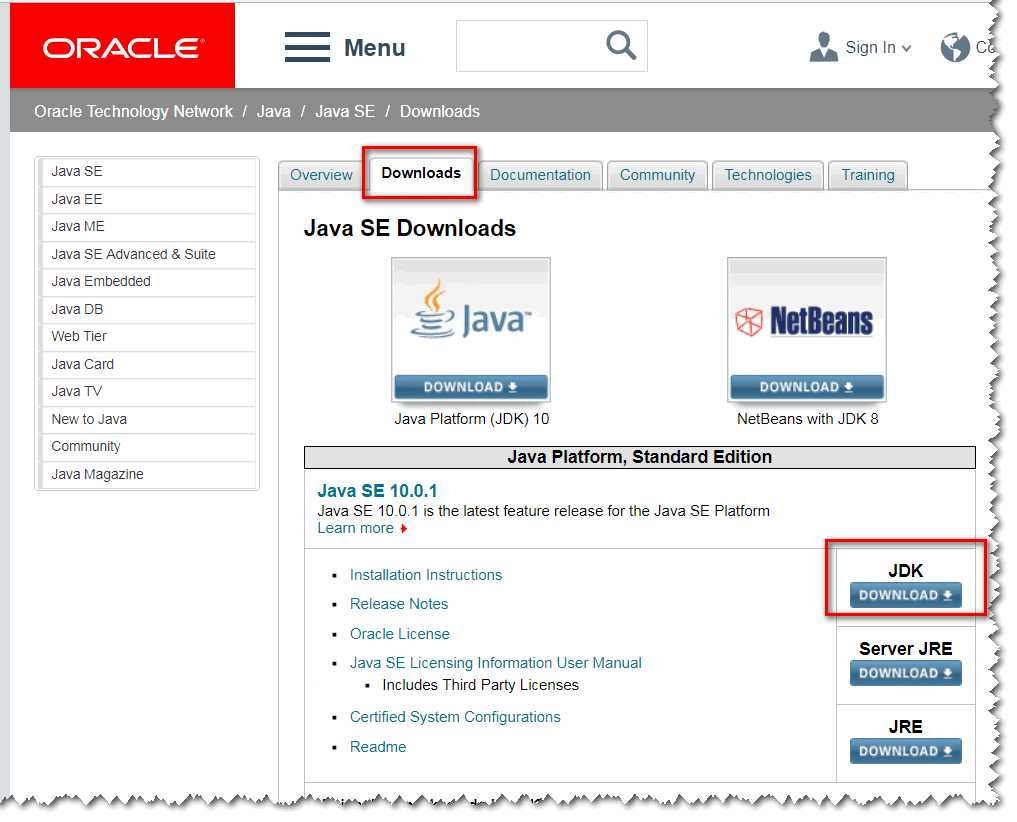Open Certified System Configurations link
1017x822 pixels.
455,718
